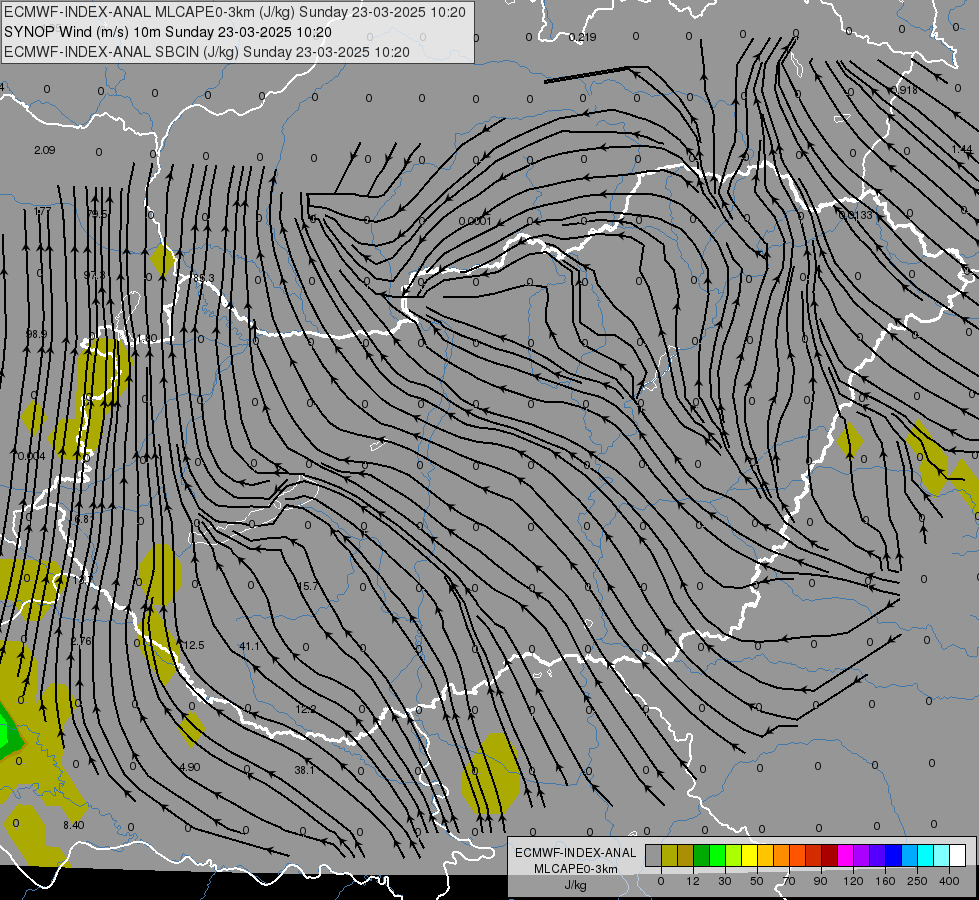The width and height of the screenshot is (979, 900).
Task: Click the map value 97.3
Action: point(94,275)
